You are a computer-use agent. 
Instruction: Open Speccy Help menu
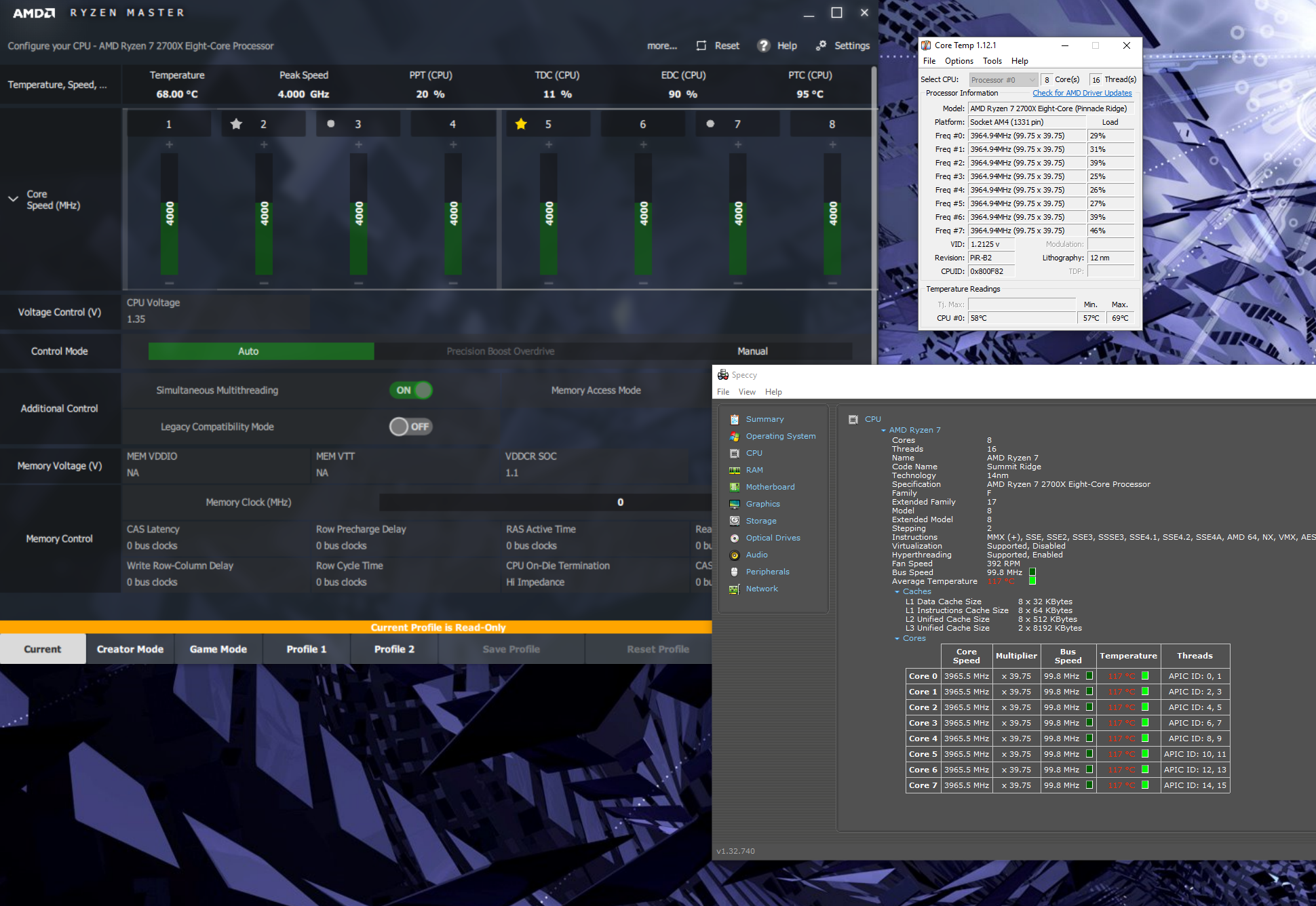(x=773, y=392)
